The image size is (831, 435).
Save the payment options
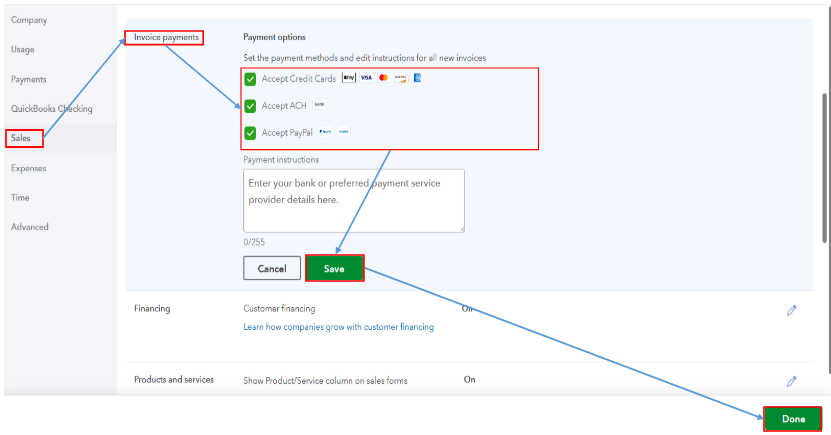coord(334,269)
